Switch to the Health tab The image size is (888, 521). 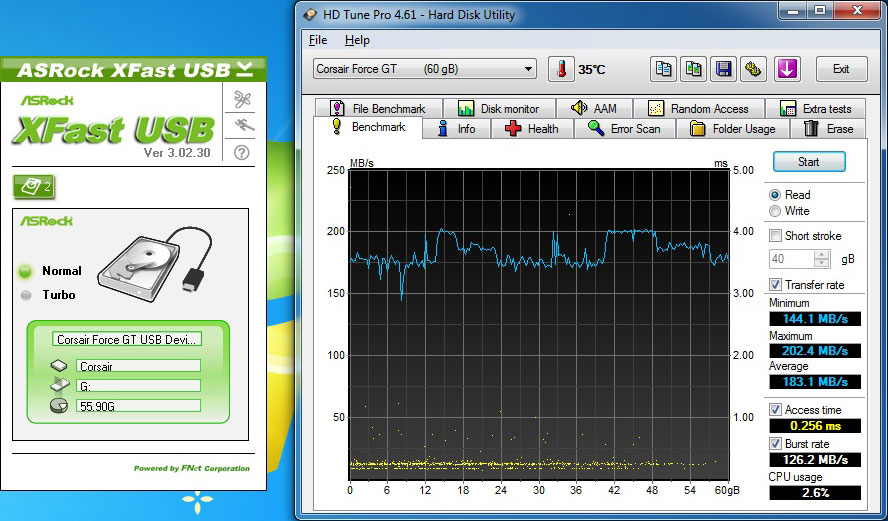click(x=532, y=129)
